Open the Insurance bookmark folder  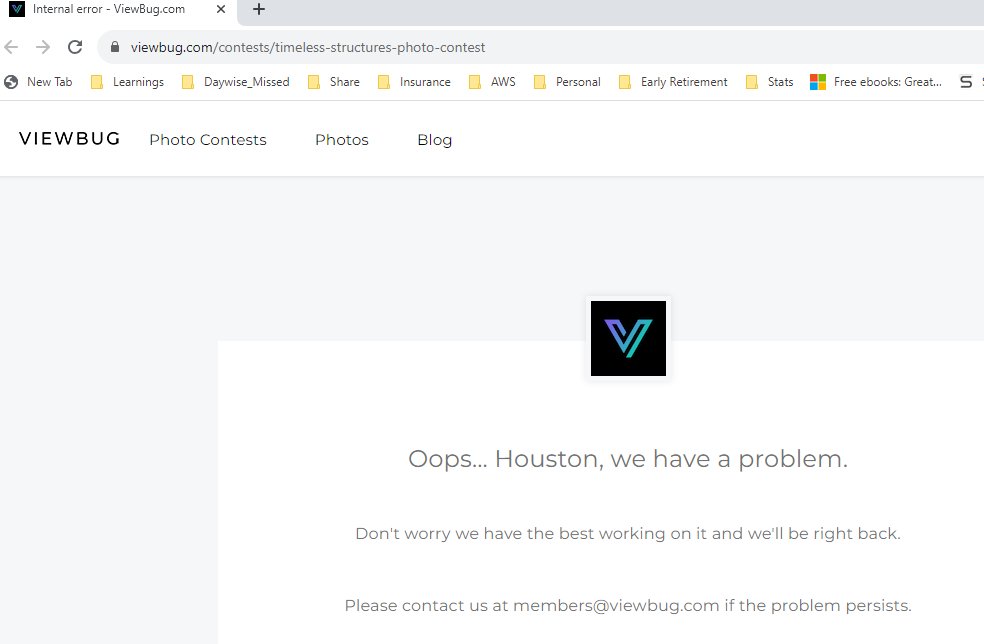[x=424, y=82]
